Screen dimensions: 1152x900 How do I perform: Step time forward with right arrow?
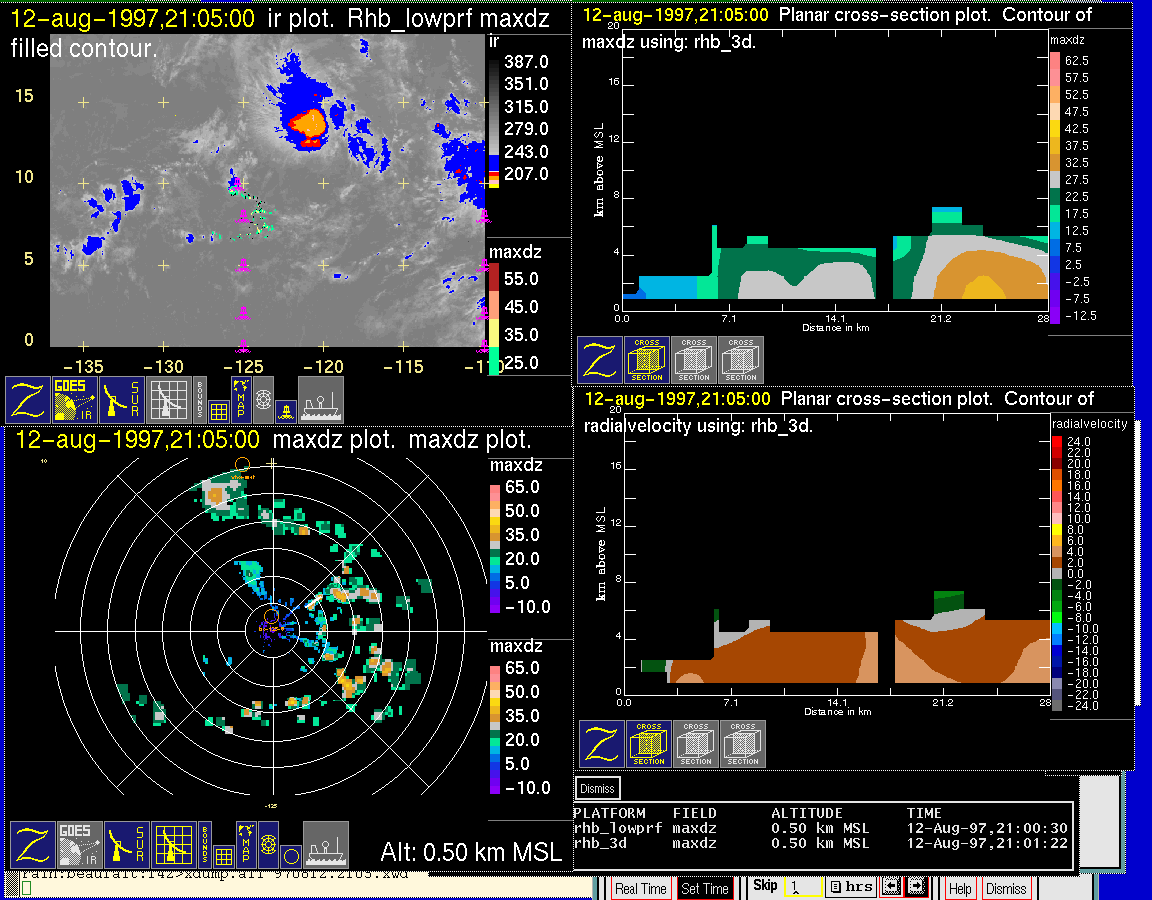coord(917,887)
